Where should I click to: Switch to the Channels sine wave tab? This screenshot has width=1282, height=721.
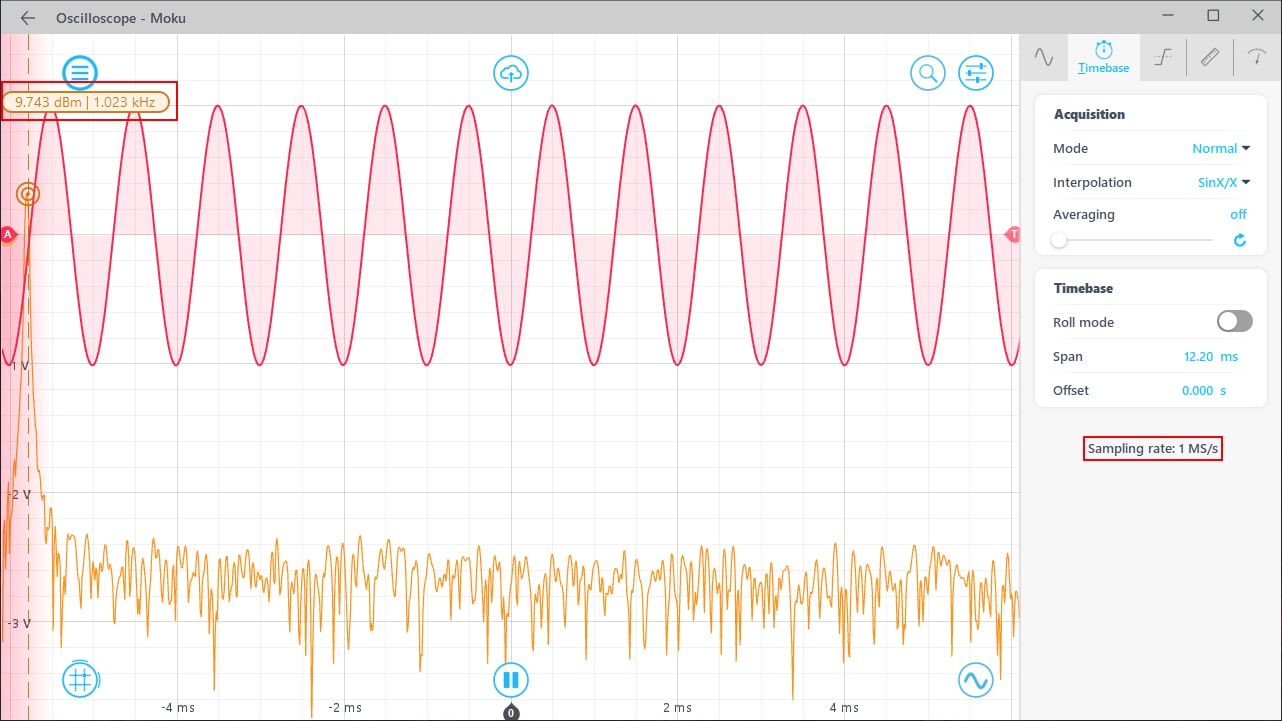1044,58
